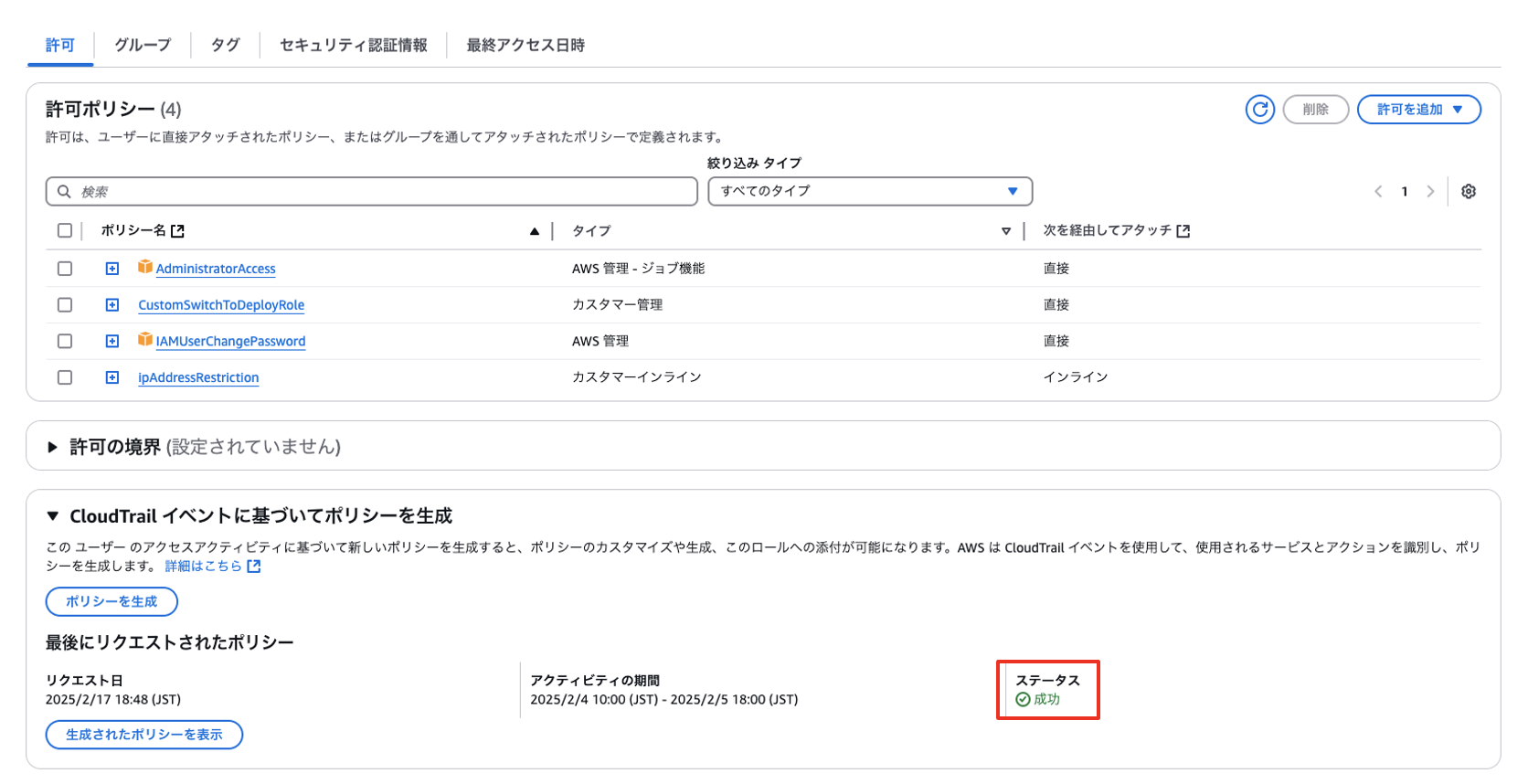The height and width of the screenshot is (784, 1528).
Task: Toggle the select-all policies header checkbox
Action: [65, 230]
